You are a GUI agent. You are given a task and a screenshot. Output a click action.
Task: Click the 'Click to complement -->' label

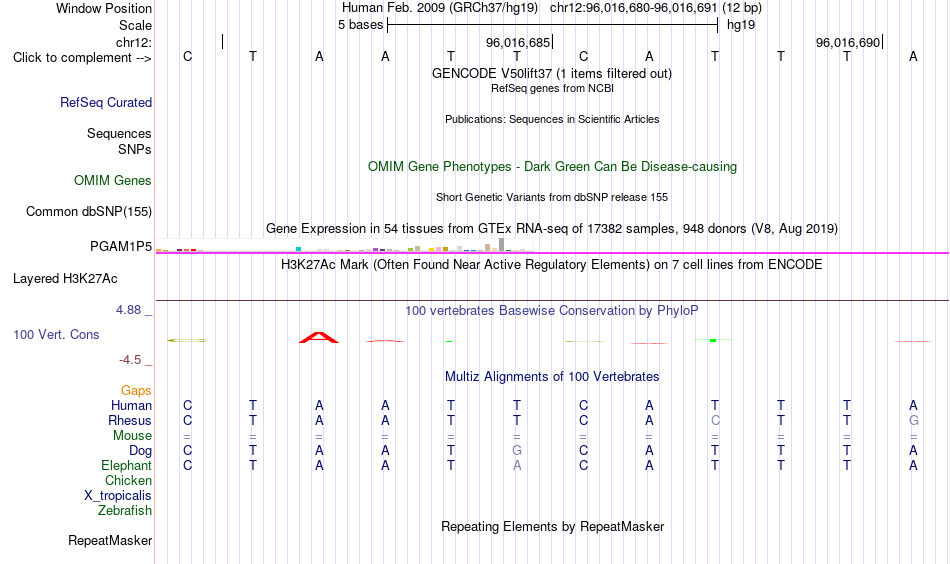click(x=82, y=58)
